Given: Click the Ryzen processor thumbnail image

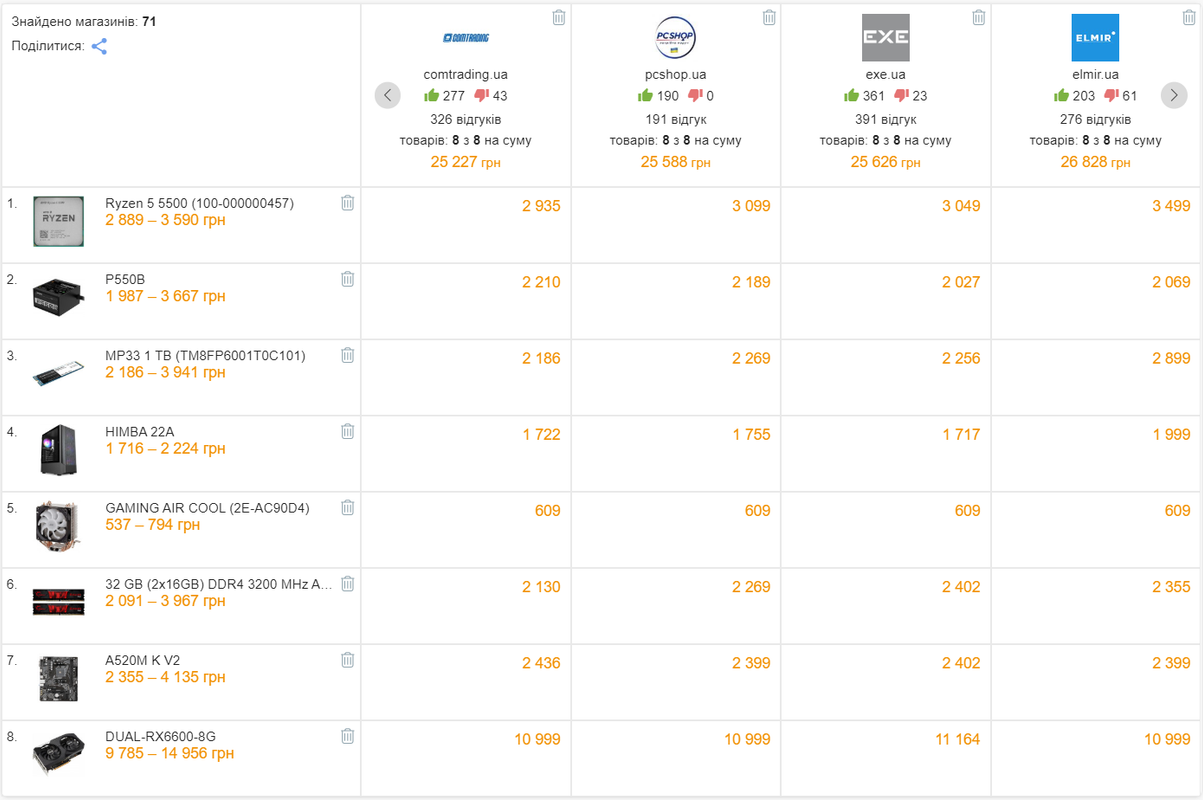Looking at the screenshot, I should [x=58, y=221].
